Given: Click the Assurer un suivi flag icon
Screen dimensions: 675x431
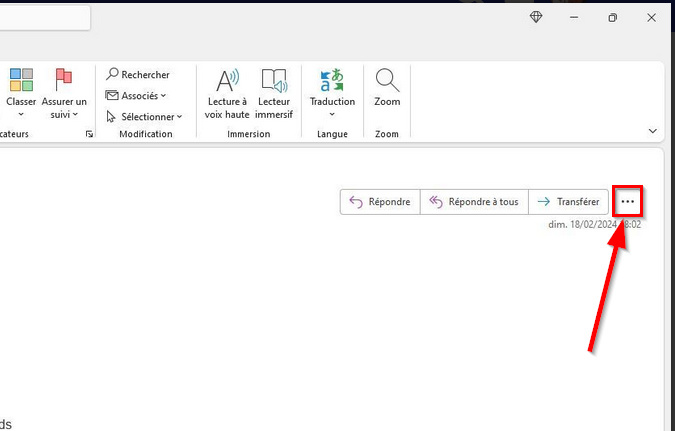Looking at the screenshot, I should 64,81.
